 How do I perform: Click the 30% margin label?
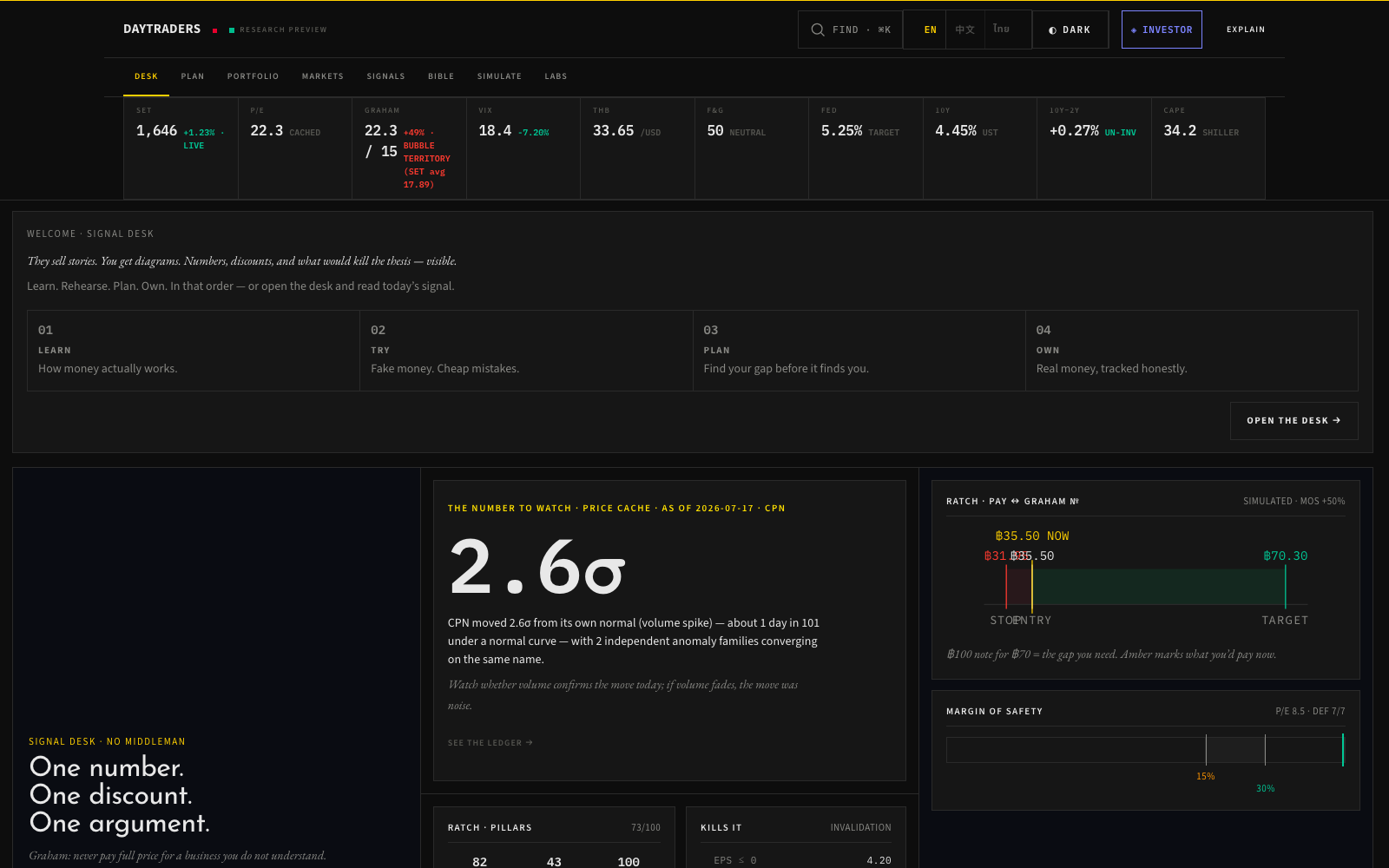pyautogui.click(x=1266, y=789)
